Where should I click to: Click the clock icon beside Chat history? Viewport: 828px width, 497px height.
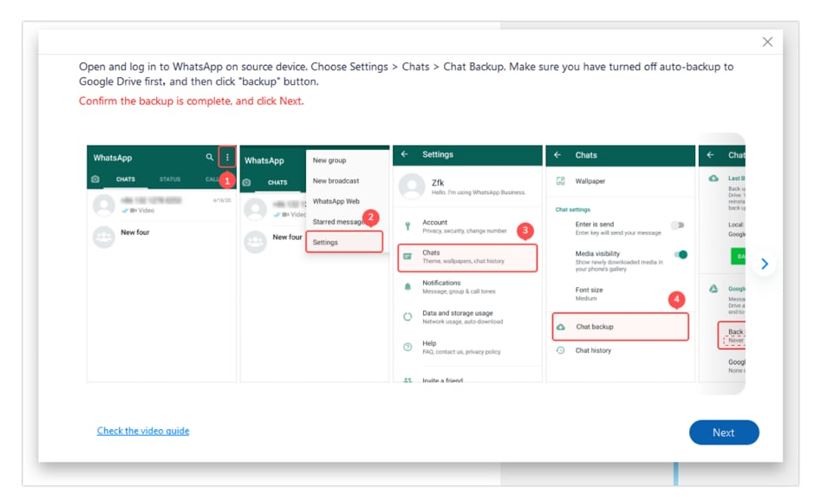[561, 350]
